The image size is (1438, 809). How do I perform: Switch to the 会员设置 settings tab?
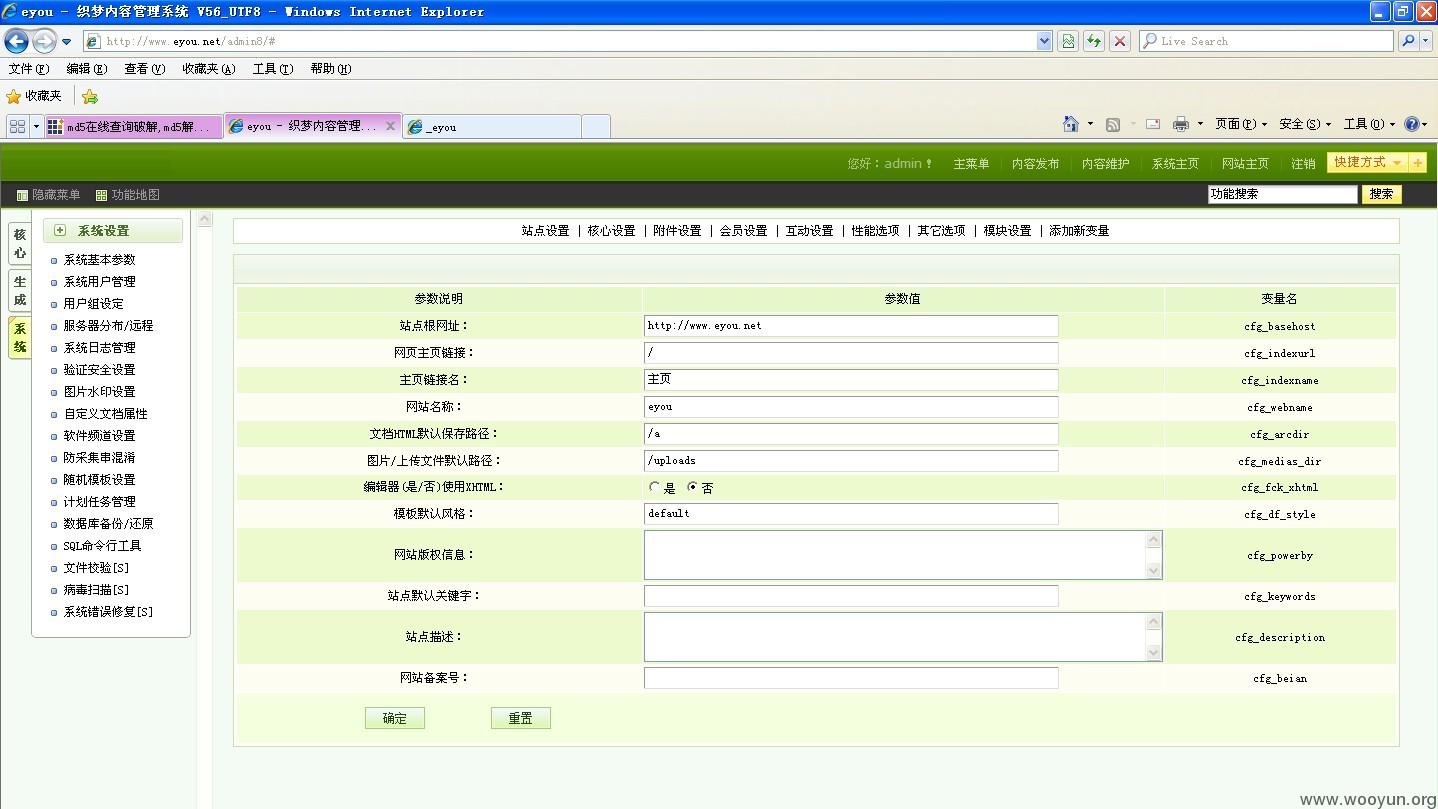pos(743,231)
